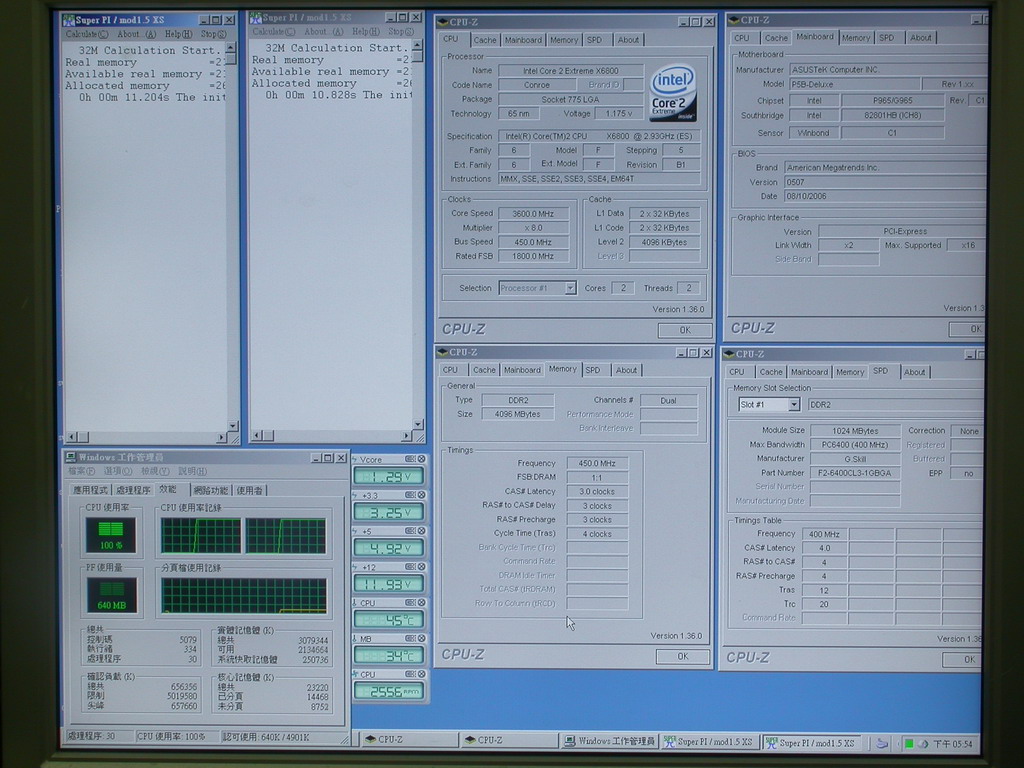Screen dimensions: 1024x768
Task: Open settings icon on the CPU temperature row
Action: [x=410, y=603]
